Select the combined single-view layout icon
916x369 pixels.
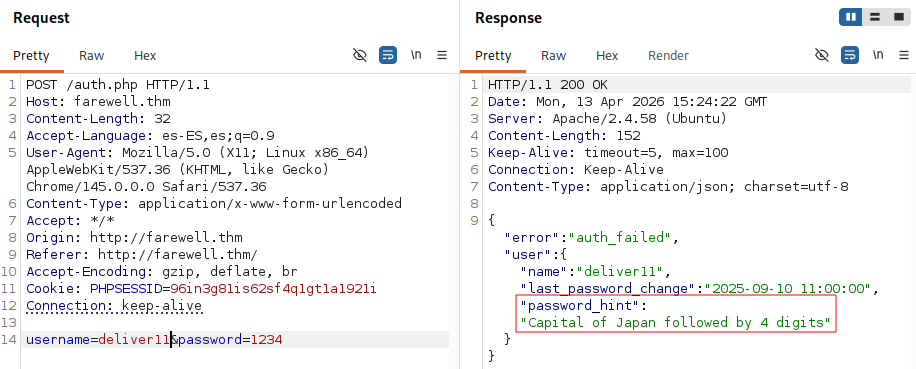[898, 17]
